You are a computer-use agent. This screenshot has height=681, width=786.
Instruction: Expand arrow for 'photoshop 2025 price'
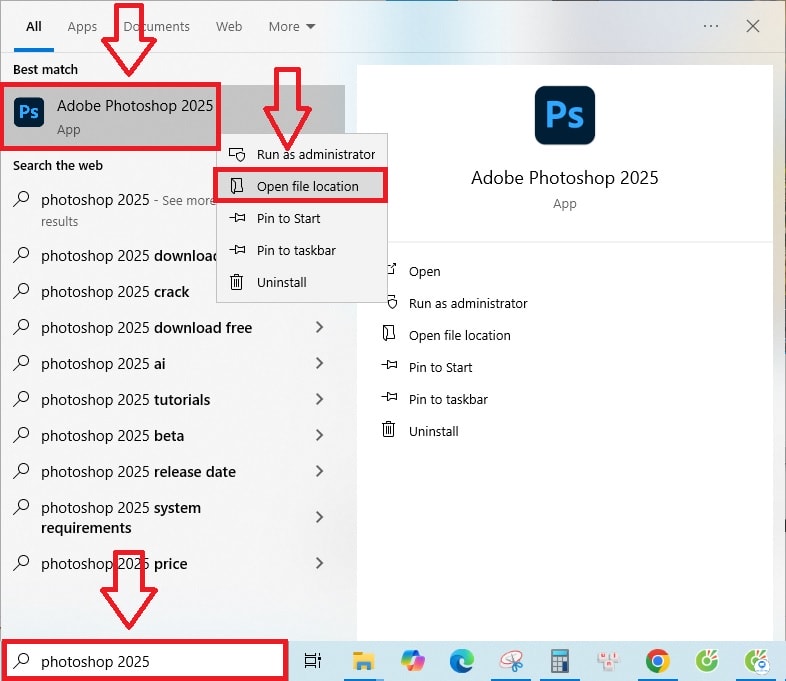click(x=319, y=564)
